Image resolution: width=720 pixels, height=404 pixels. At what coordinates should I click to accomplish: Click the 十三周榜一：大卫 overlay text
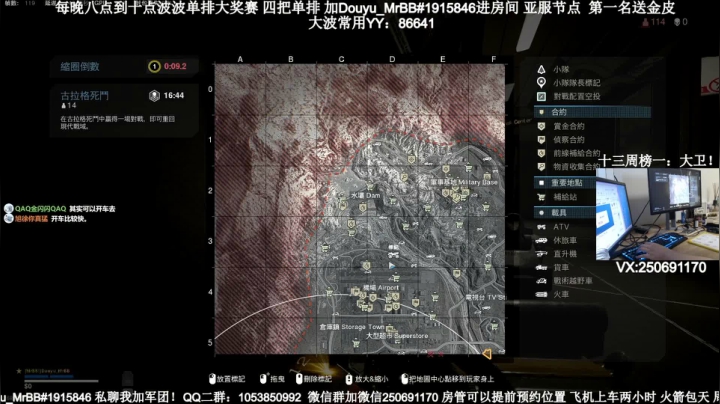pyautogui.click(x=656, y=161)
